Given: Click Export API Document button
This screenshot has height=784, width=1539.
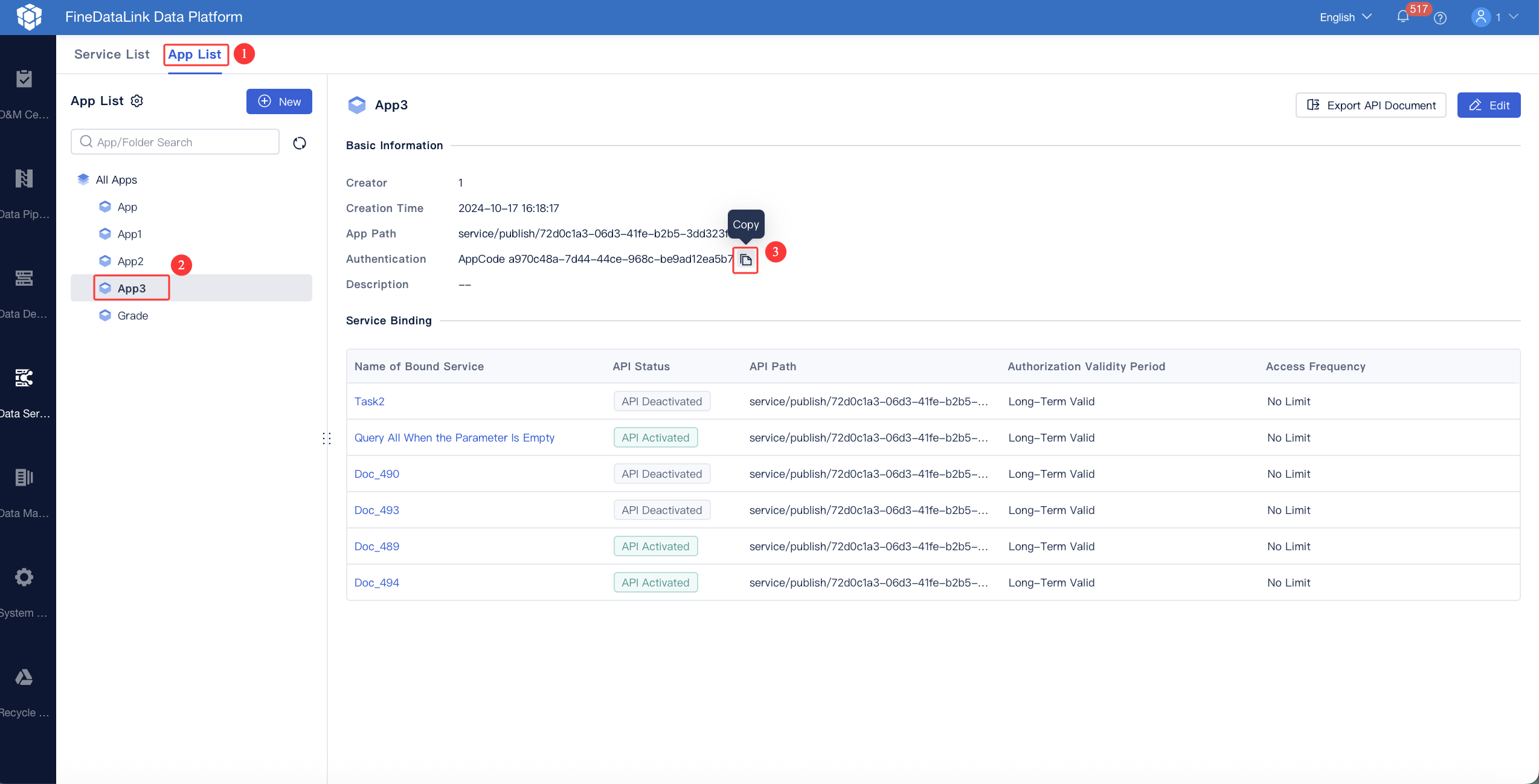Looking at the screenshot, I should click(1370, 105).
